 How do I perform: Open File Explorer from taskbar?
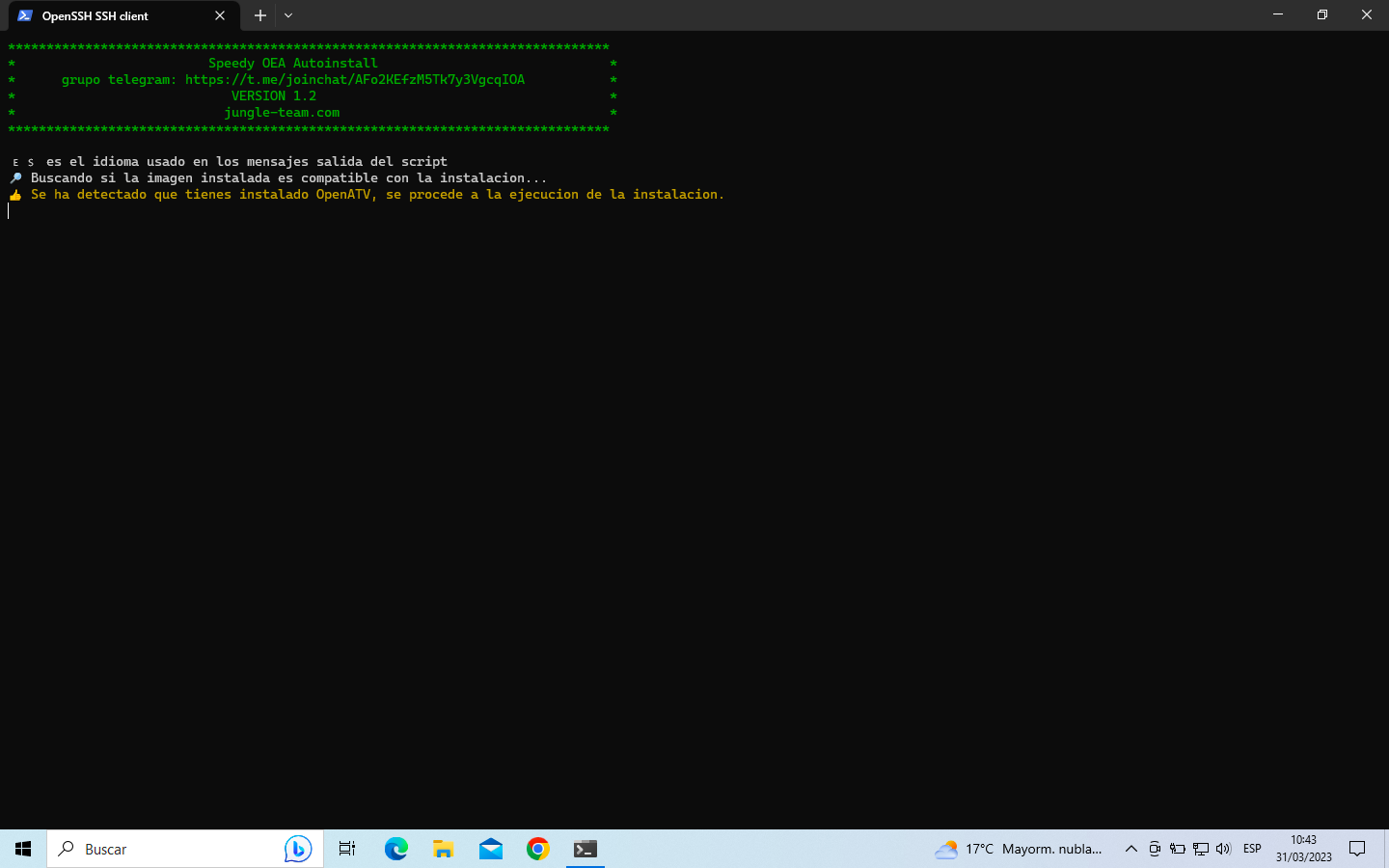coord(443,849)
